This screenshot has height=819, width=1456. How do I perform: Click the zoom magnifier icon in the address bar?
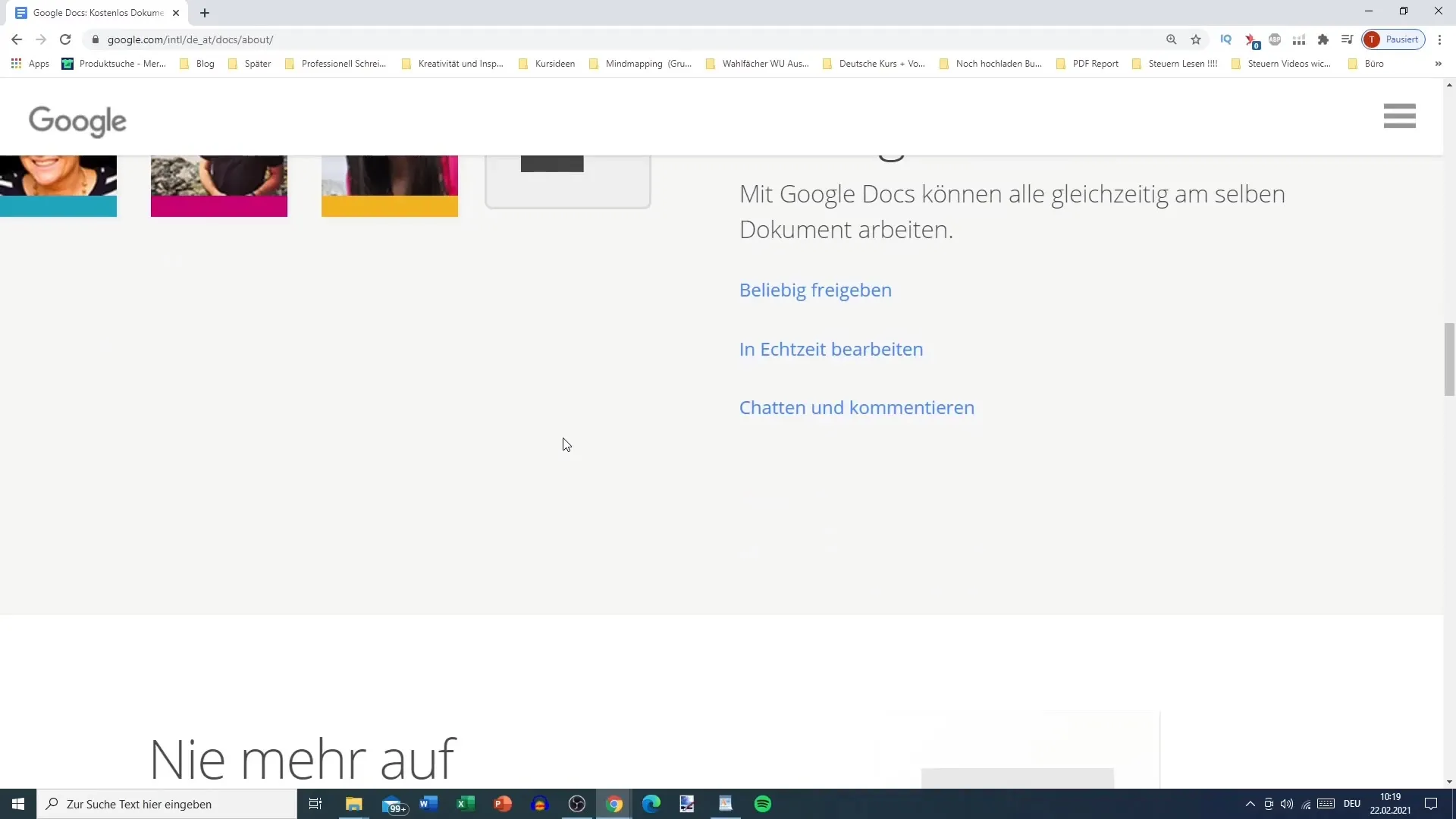(1172, 39)
